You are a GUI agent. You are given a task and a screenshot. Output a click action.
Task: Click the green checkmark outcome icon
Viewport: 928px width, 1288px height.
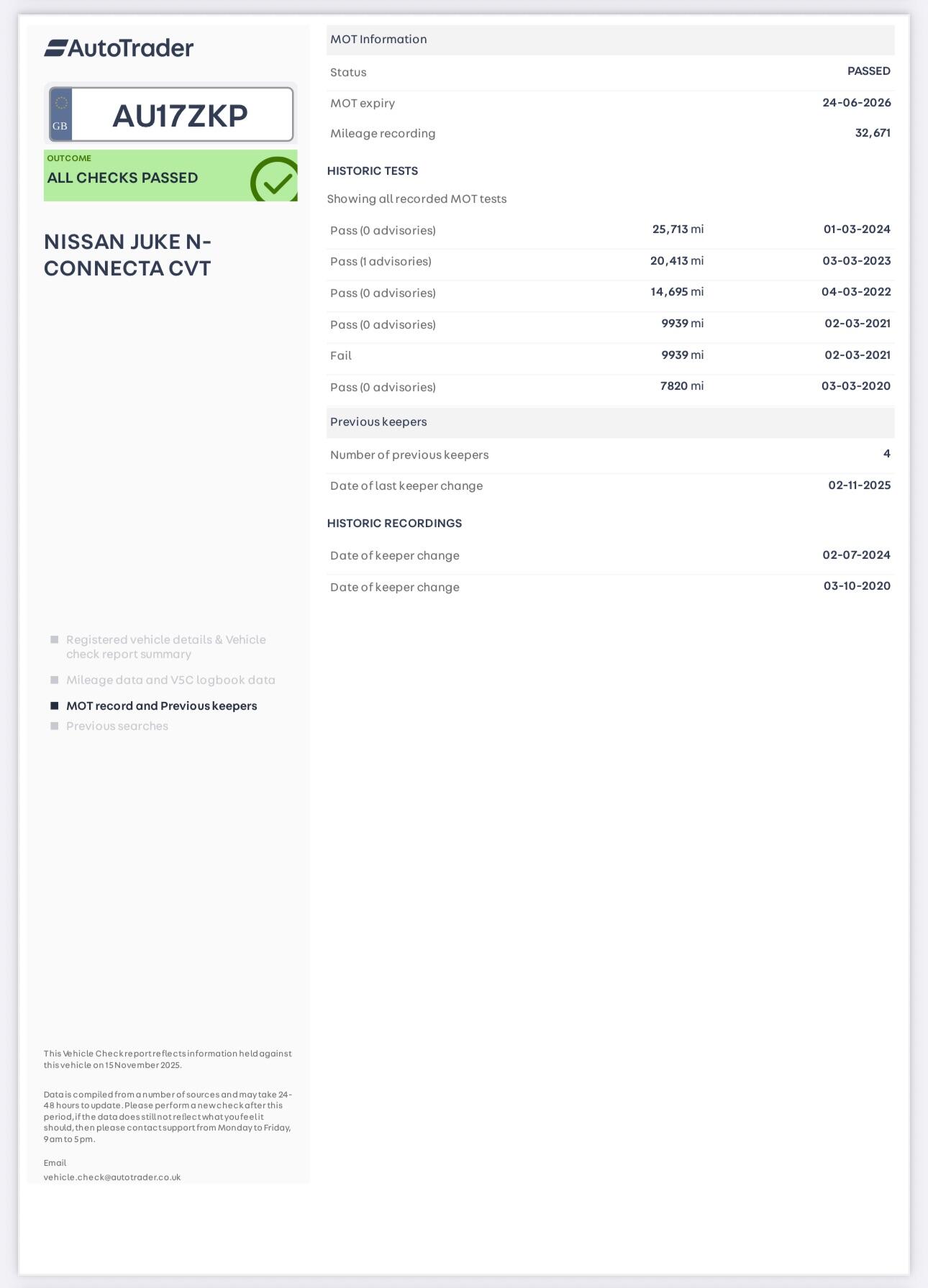(x=275, y=181)
